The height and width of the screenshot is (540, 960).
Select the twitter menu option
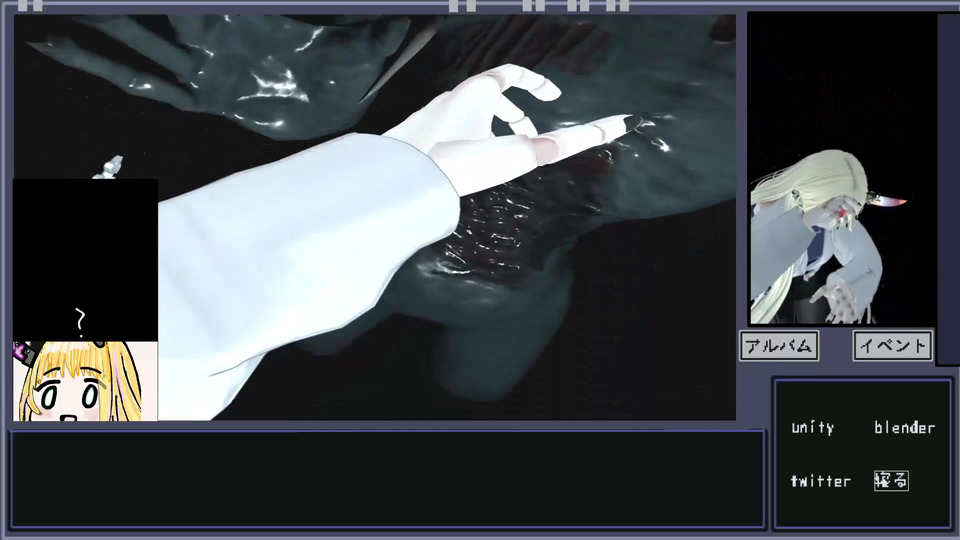coord(820,481)
